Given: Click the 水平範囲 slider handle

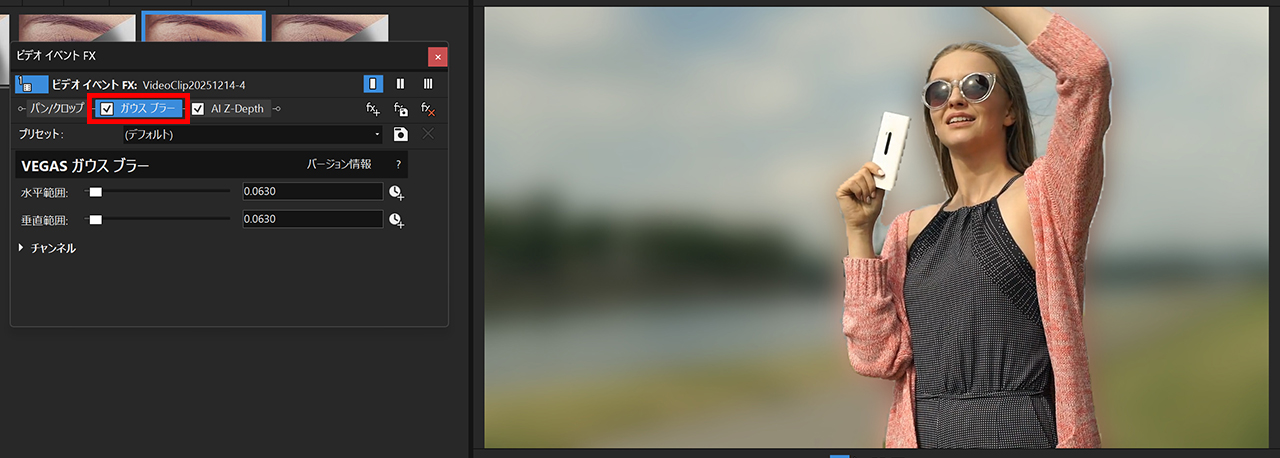Looking at the screenshot, I should coord(96,192).
